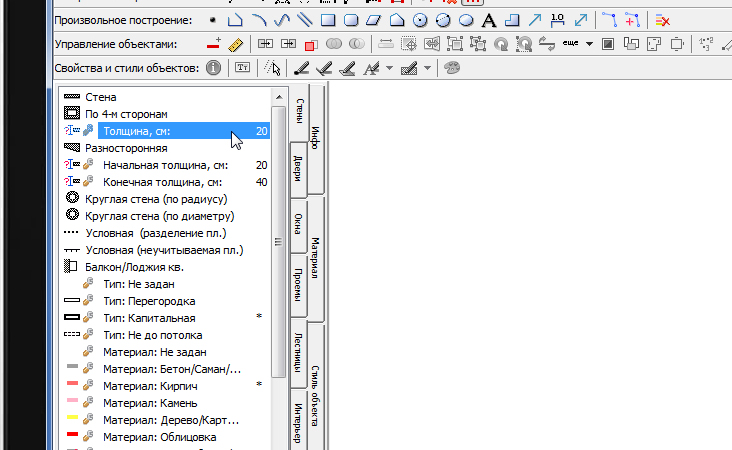Select 'Тип: Капитальная' wall type
Screen dimensions: 732x450
[149, 317]
